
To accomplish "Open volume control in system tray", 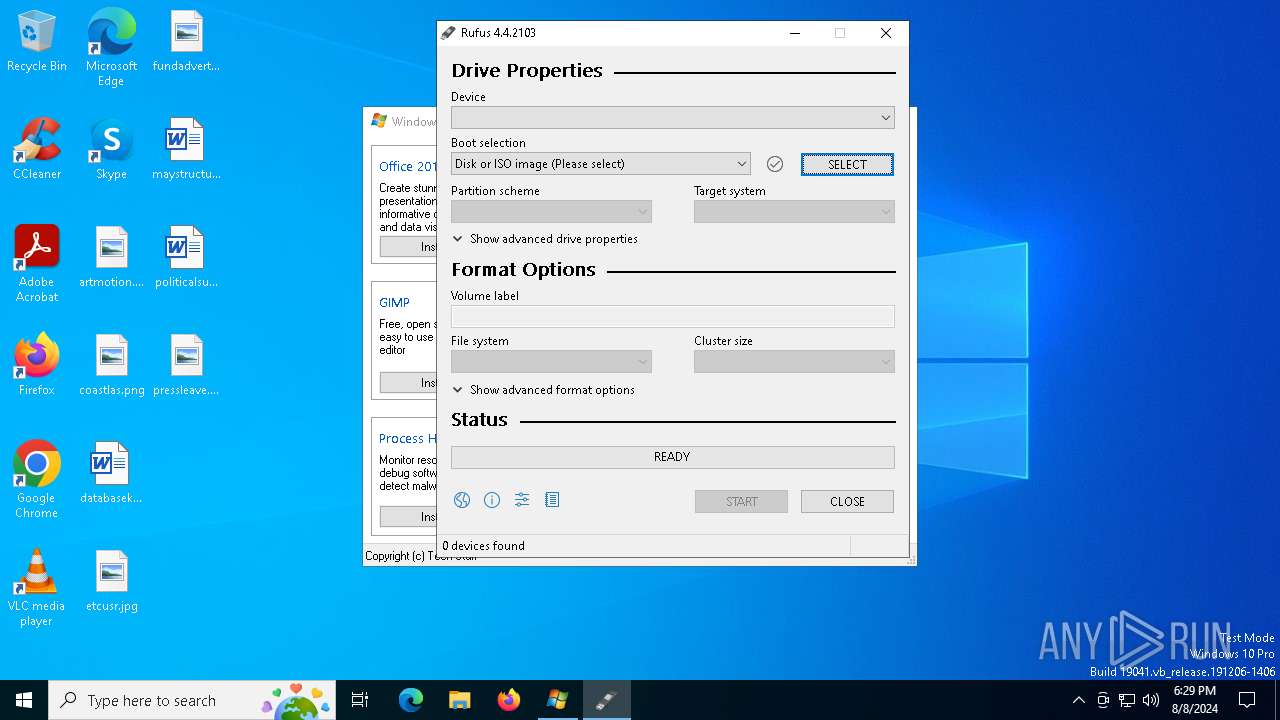I will [1151, 700].
